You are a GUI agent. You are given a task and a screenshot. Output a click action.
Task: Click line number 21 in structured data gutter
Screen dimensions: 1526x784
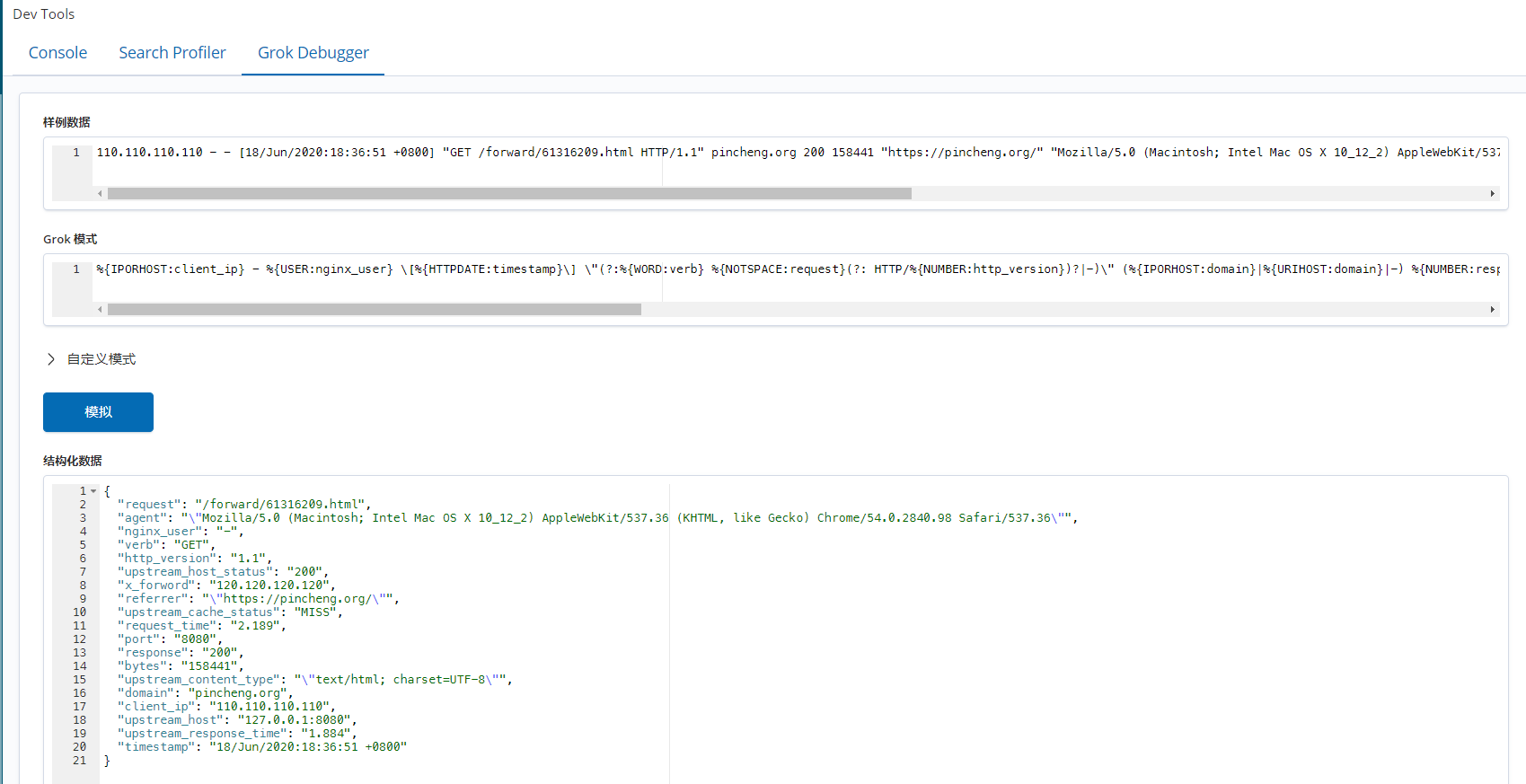tap(80, 761)
